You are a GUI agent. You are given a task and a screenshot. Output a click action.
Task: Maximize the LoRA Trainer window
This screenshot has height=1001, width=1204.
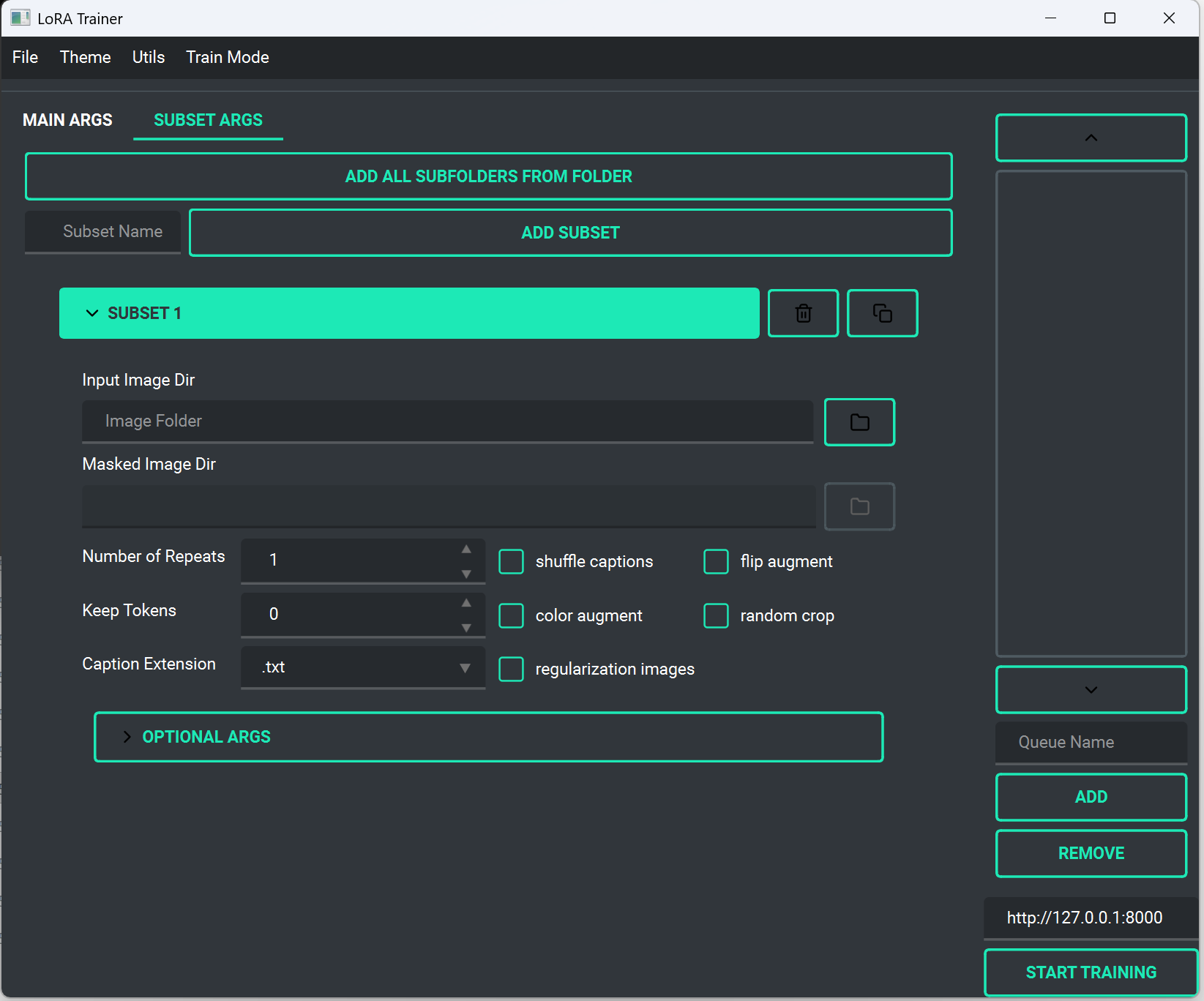tap(1110, 18)
